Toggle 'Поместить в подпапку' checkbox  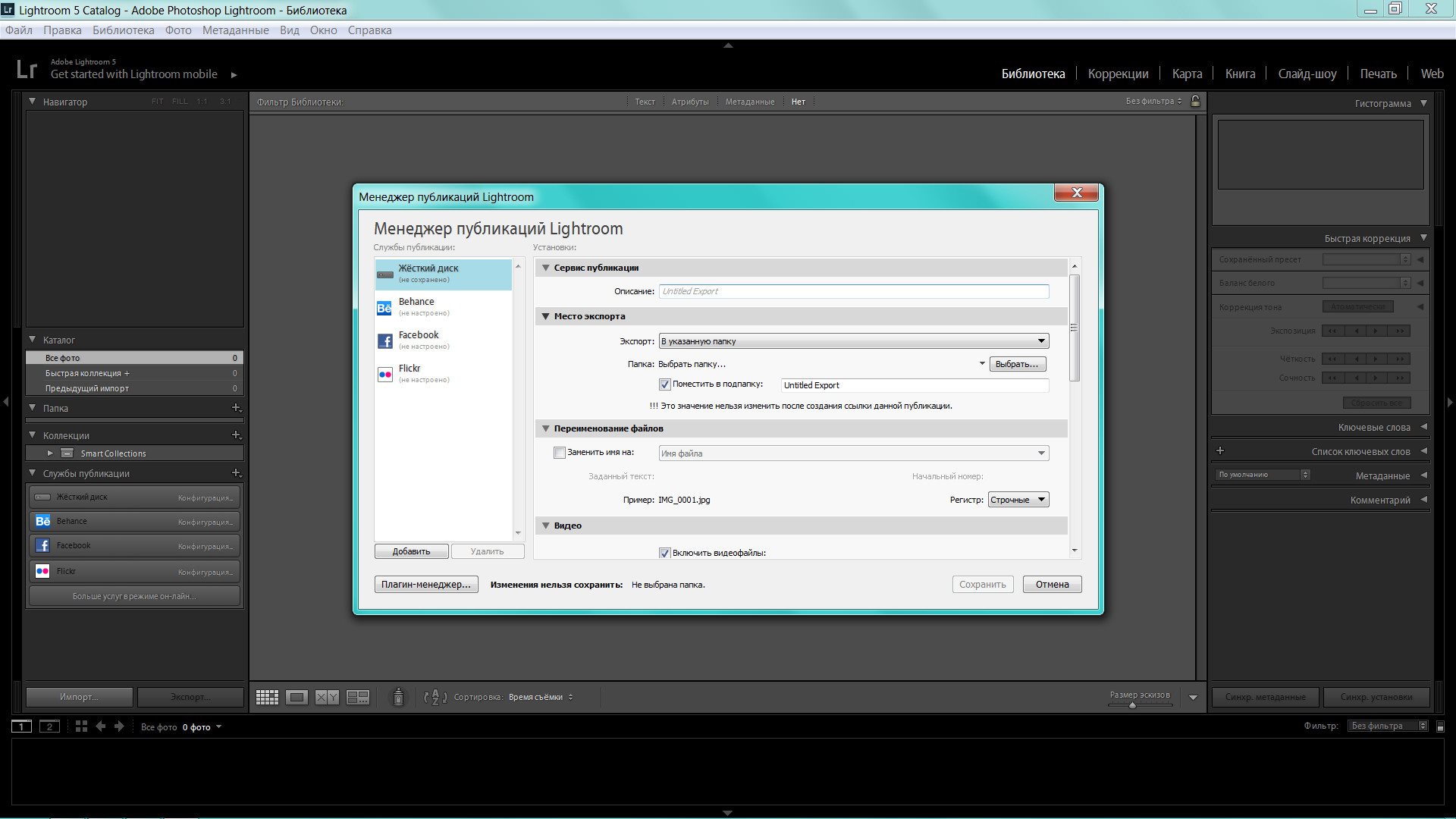click(665, 384)
